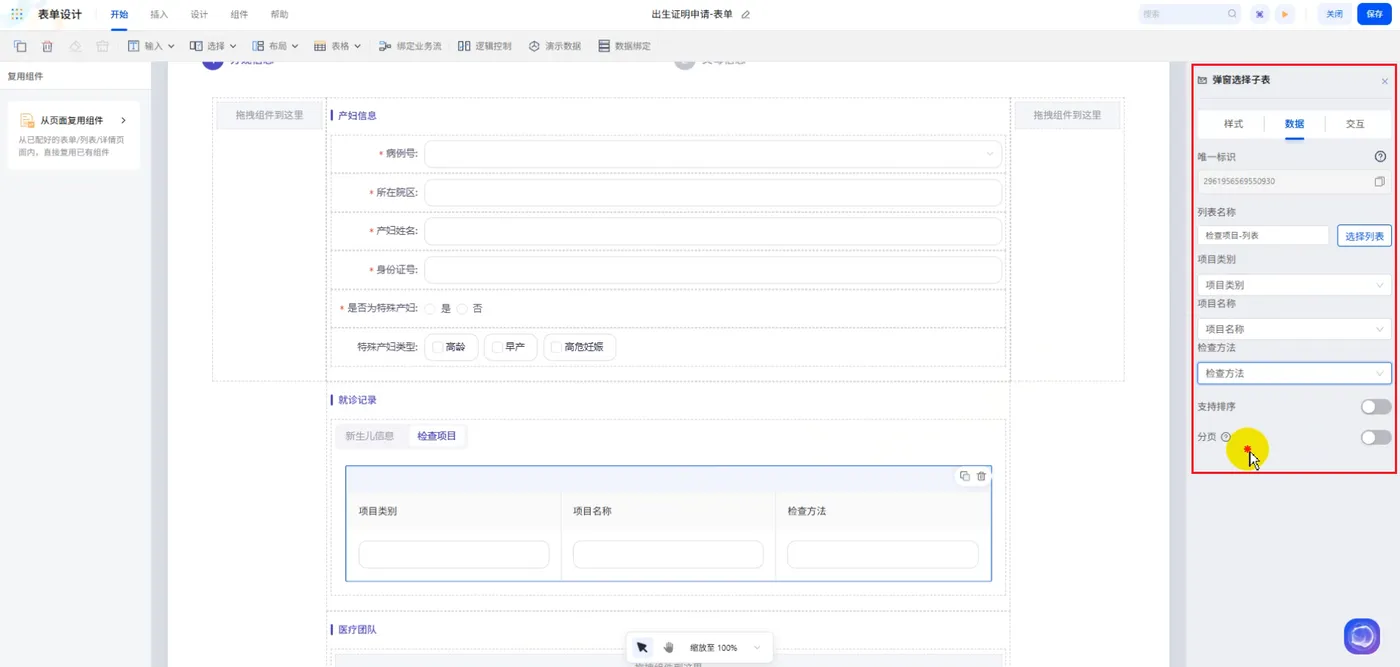The height and width of the screenshot is (667, 1400).
Task: Check the 早产 checkbox
Action: tap(497, 347)
